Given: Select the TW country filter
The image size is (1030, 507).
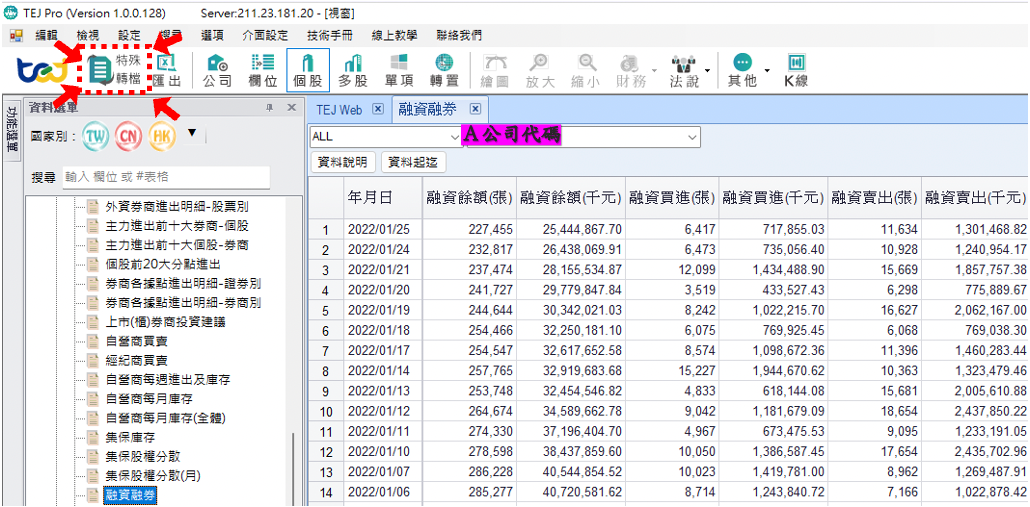Looking at the screenshot, I should [x=96, y=136].
